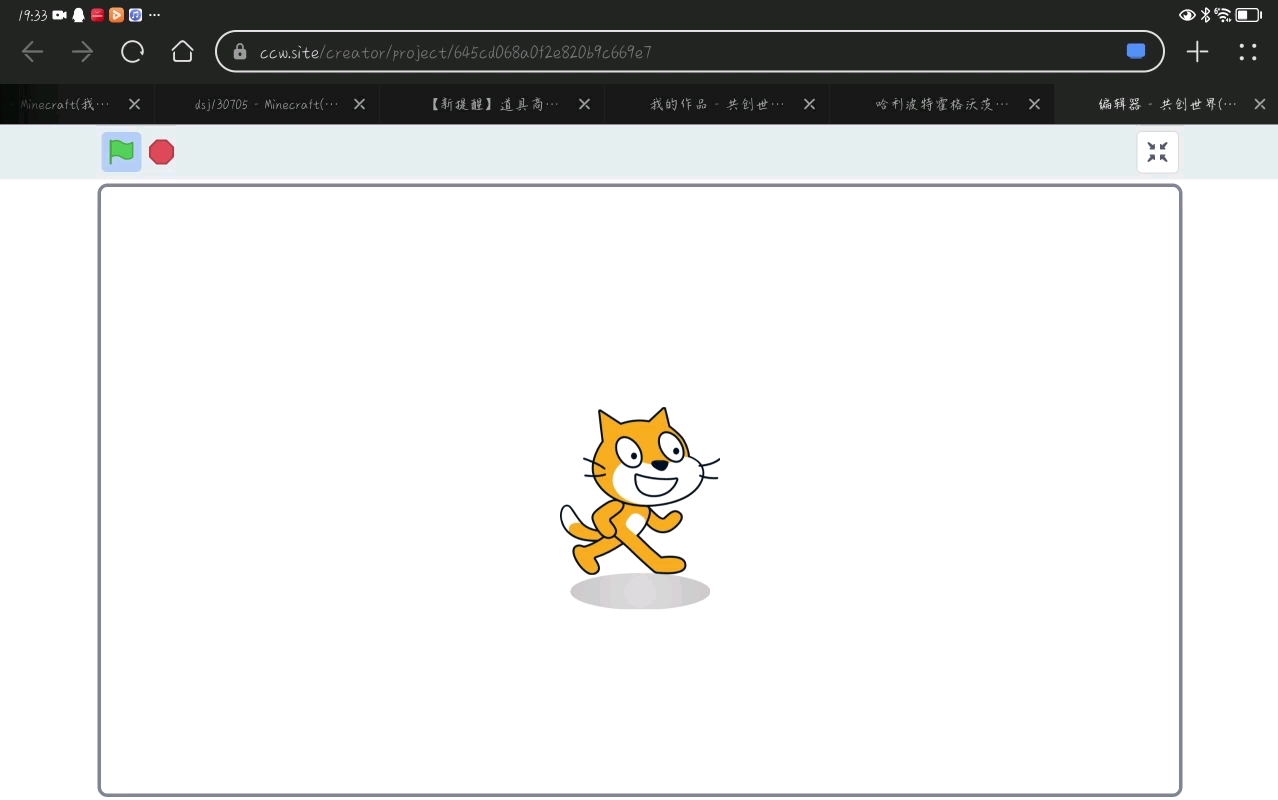1278x800 pixels.
Task: Go forward using the forward arrow
Action: [x=82, y=51]
